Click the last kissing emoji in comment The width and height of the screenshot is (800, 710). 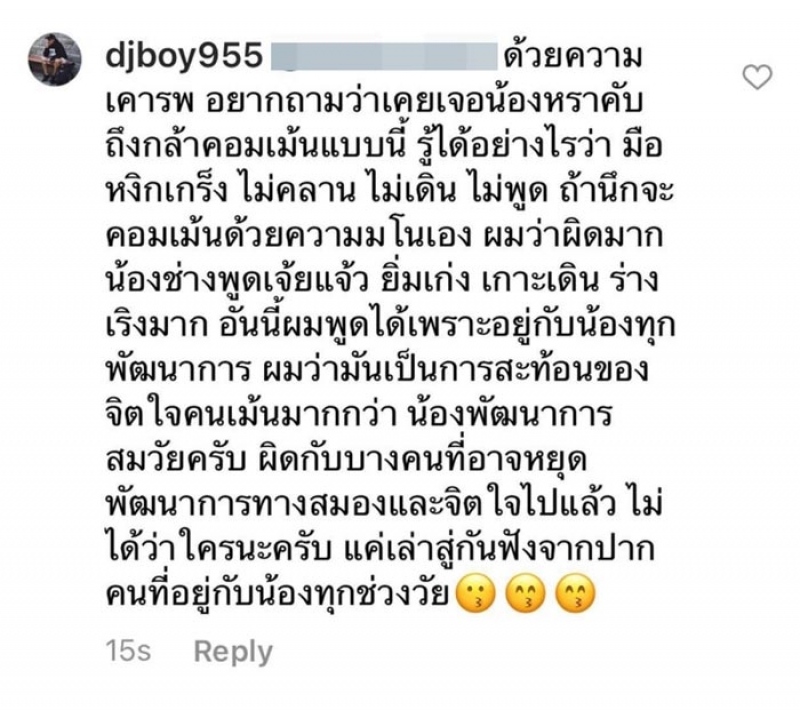tap(574, 594)
